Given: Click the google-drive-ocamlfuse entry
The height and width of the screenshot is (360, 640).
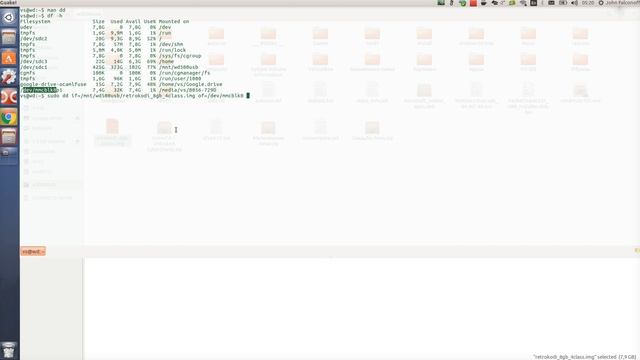Looking at the screenshot, I should click(53, 84).
